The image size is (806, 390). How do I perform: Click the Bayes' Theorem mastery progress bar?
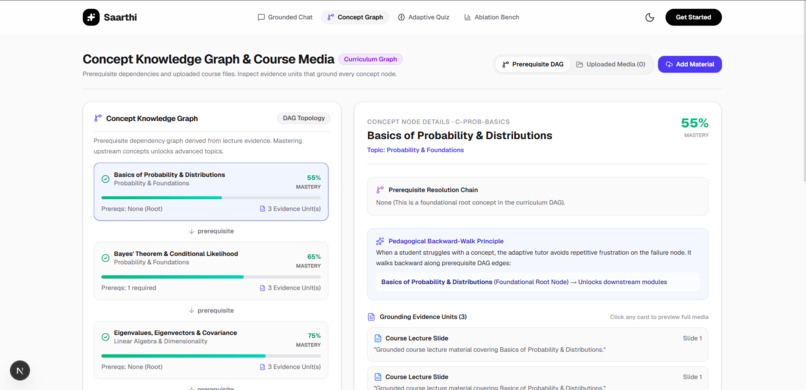211,276
